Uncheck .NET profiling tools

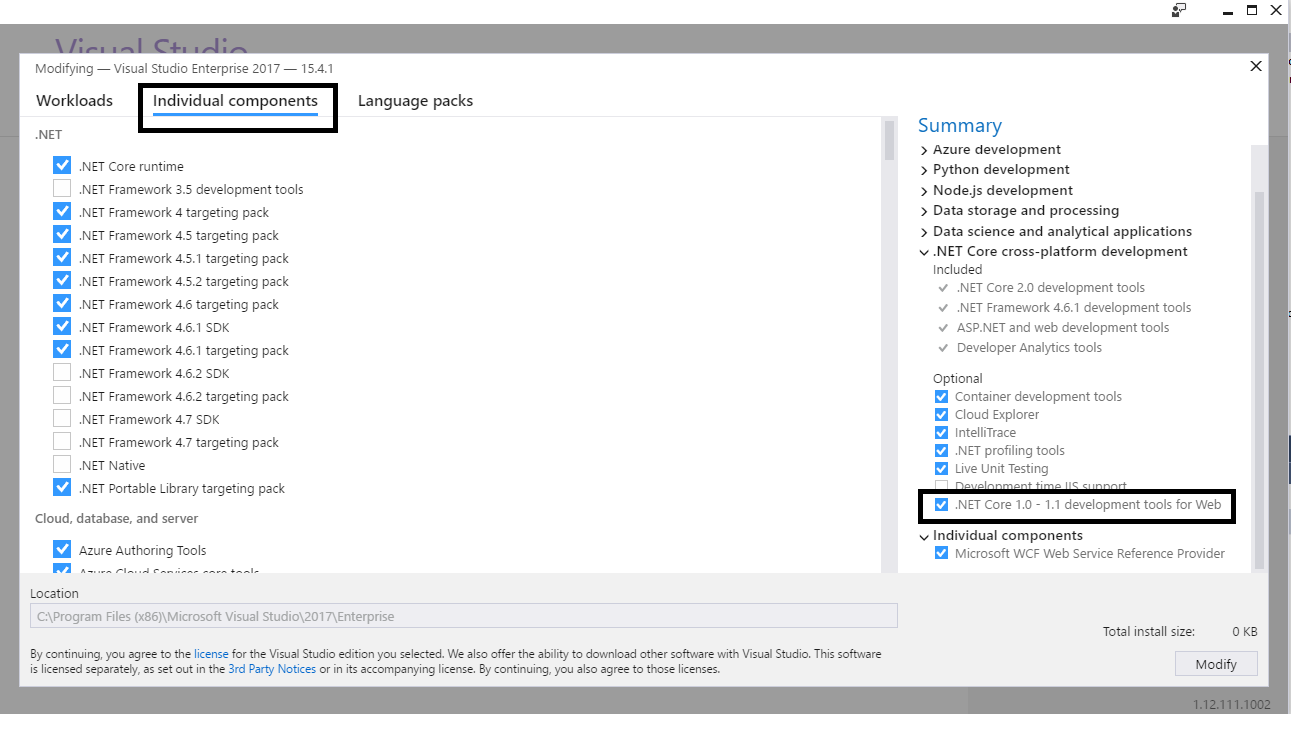(941, 451)
